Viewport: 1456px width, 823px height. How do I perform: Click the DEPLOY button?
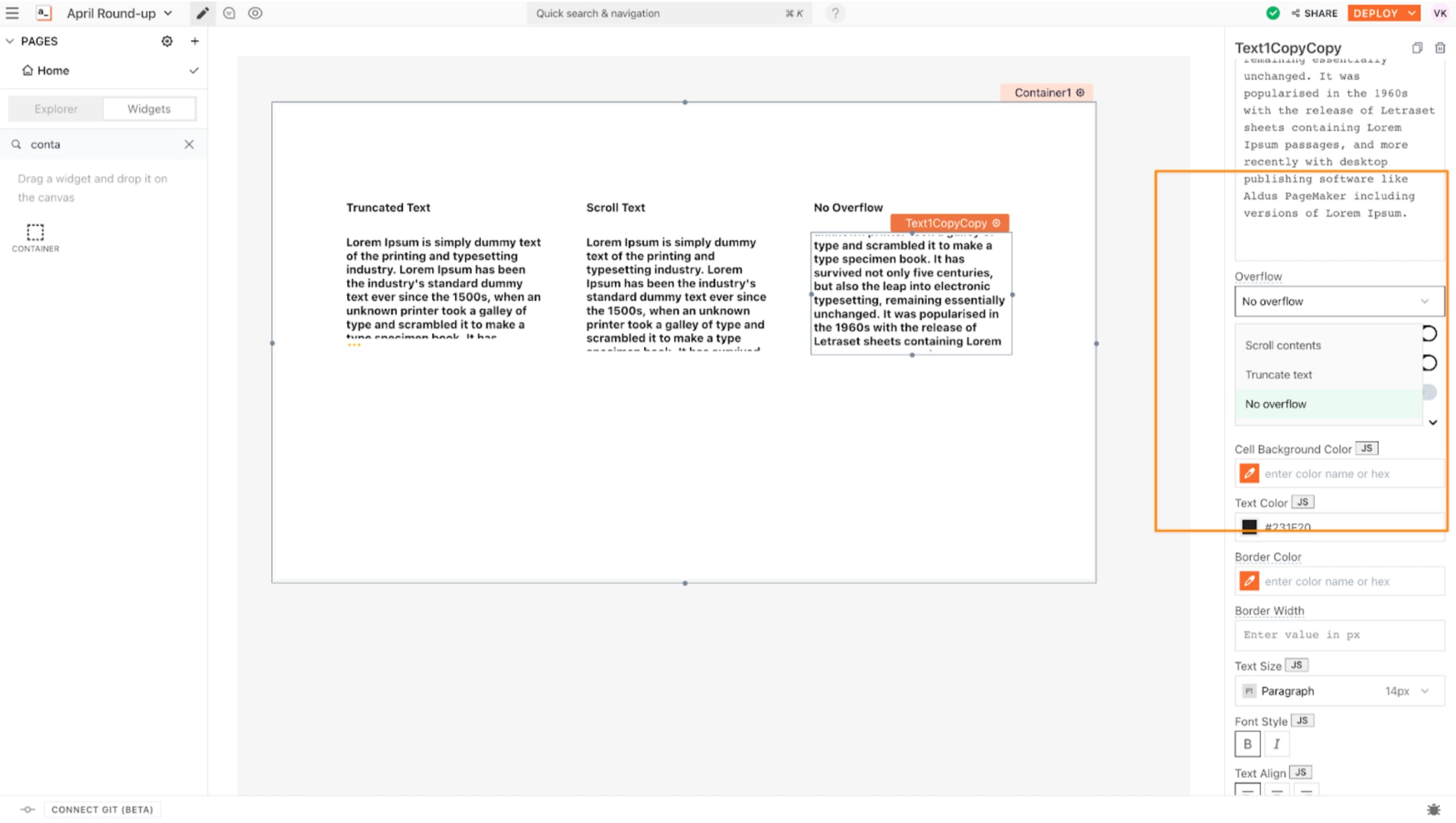1376,13
